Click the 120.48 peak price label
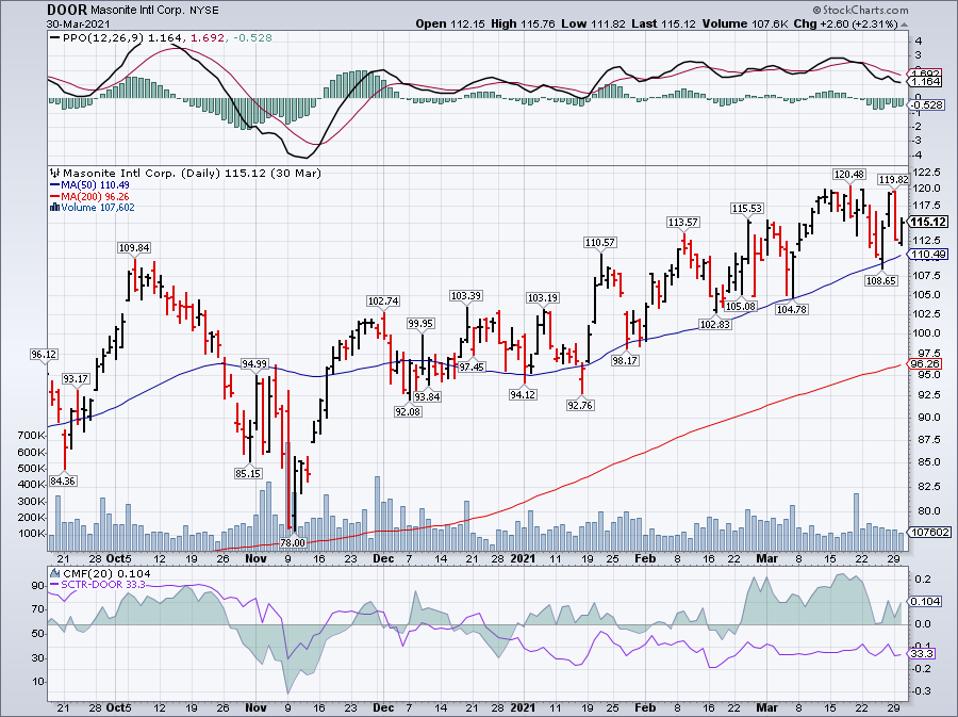 (849, 175)
